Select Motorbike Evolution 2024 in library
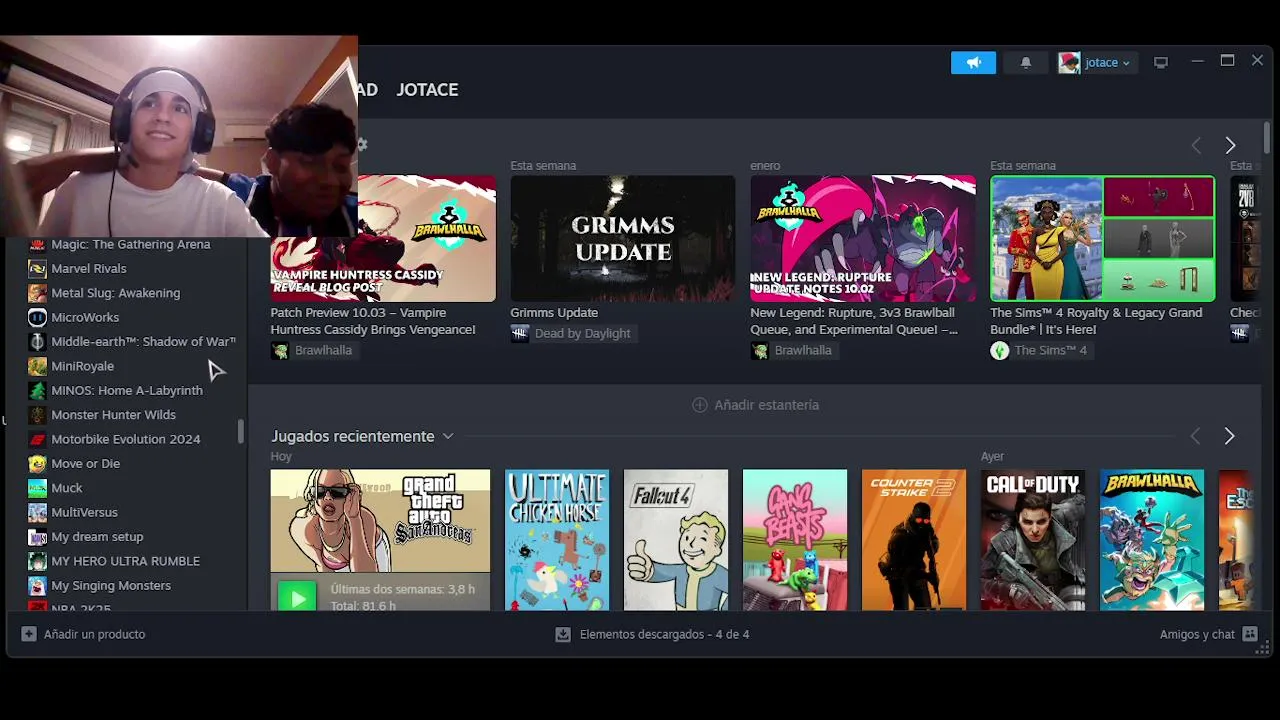This screenshot has height=720, width=1280. pos(125,439)
